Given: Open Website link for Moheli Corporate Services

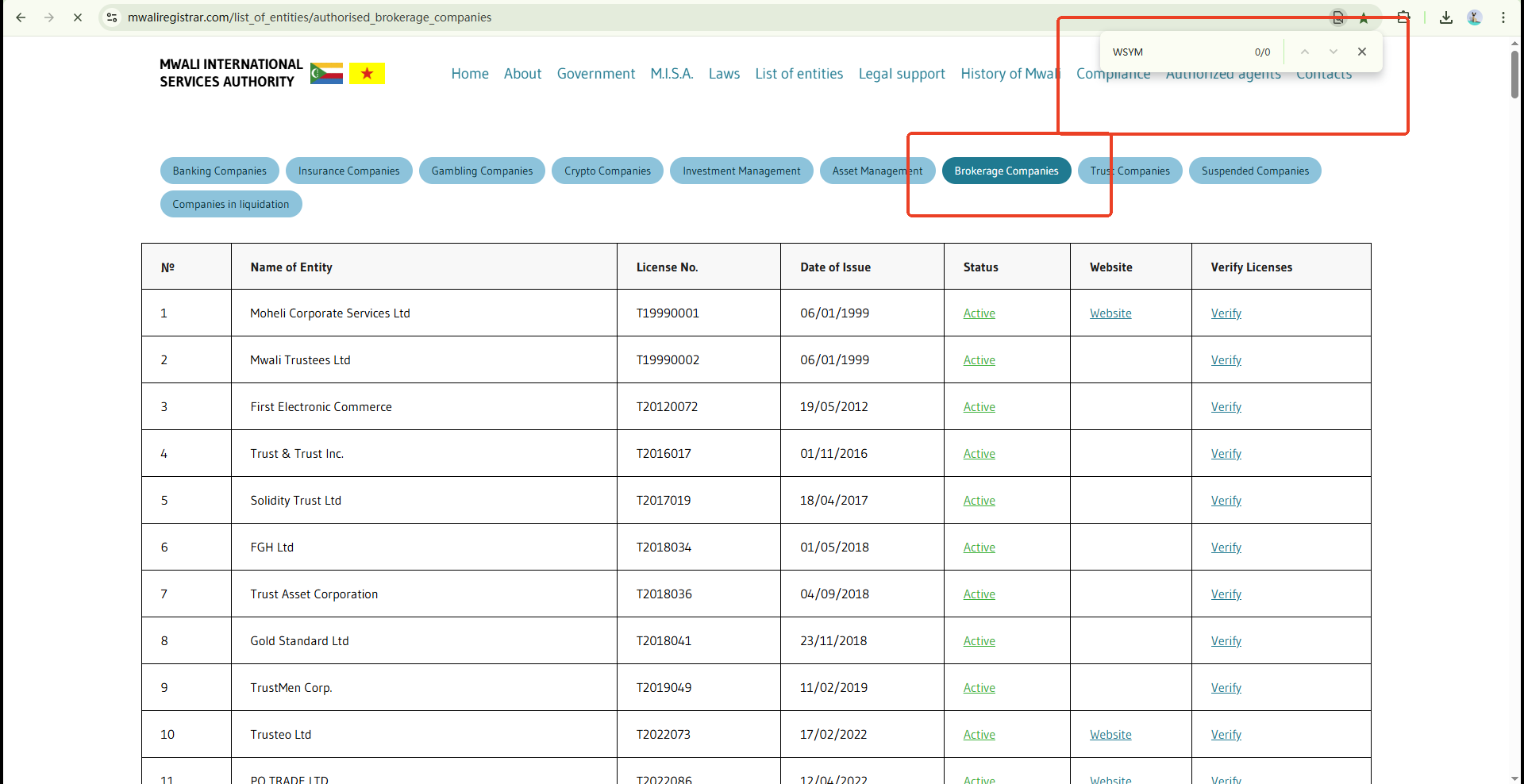Looking at the screenshot, I should pyautogui.click(x=1110, y=313).
